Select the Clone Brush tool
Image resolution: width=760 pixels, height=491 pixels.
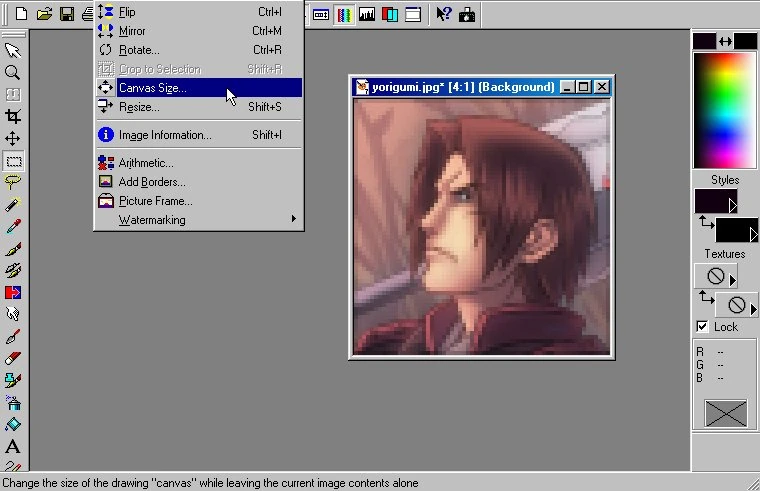13,270
